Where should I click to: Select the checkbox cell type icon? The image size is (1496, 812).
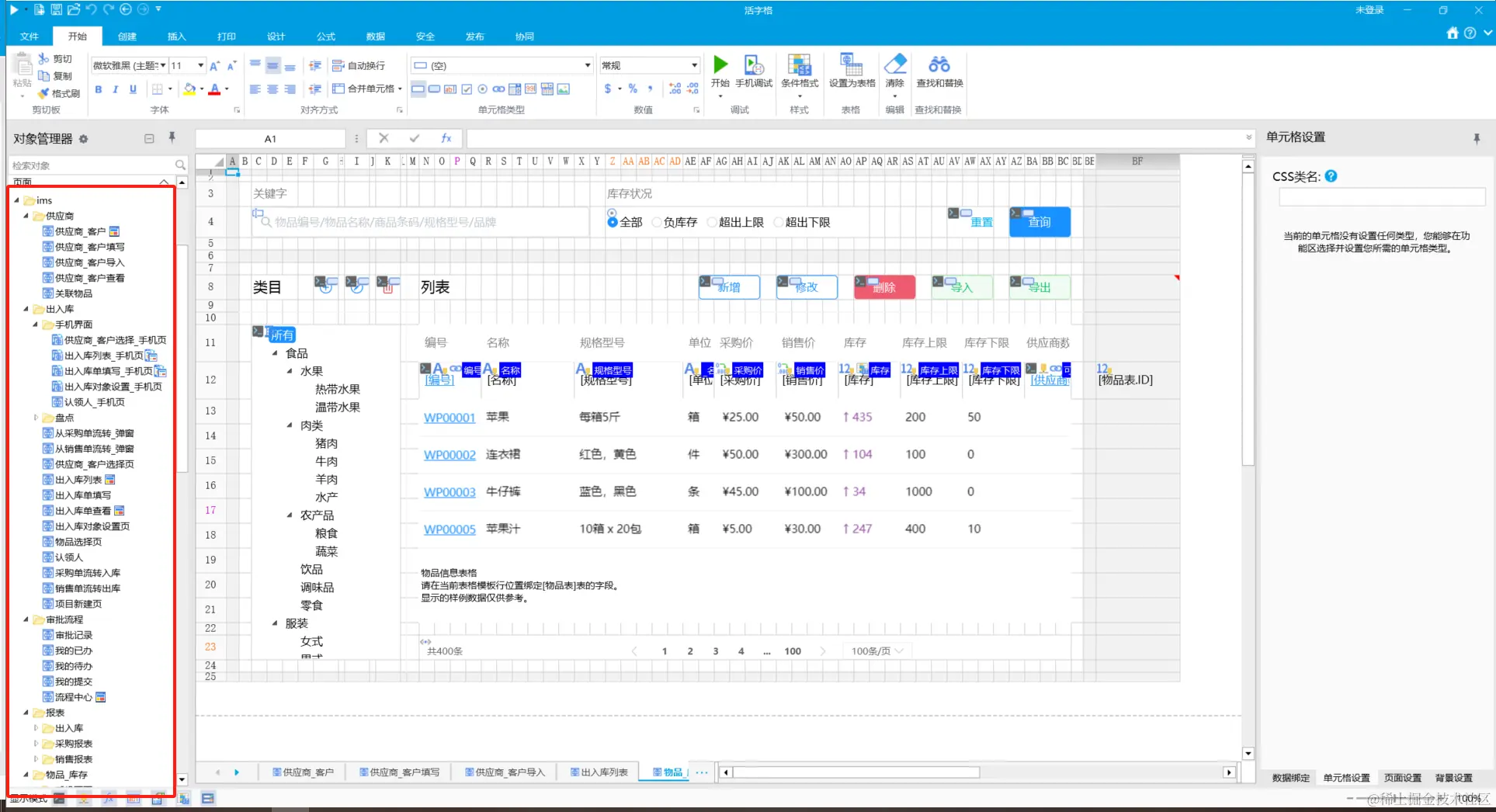click(x=467, y=89)
